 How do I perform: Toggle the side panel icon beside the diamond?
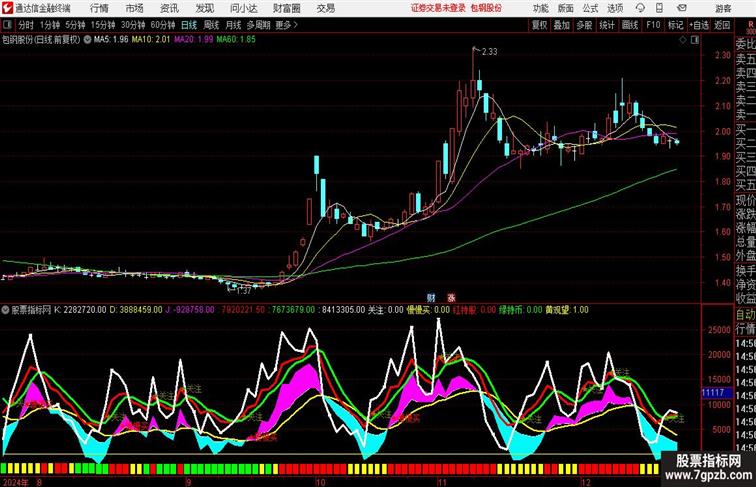[695, 40]
